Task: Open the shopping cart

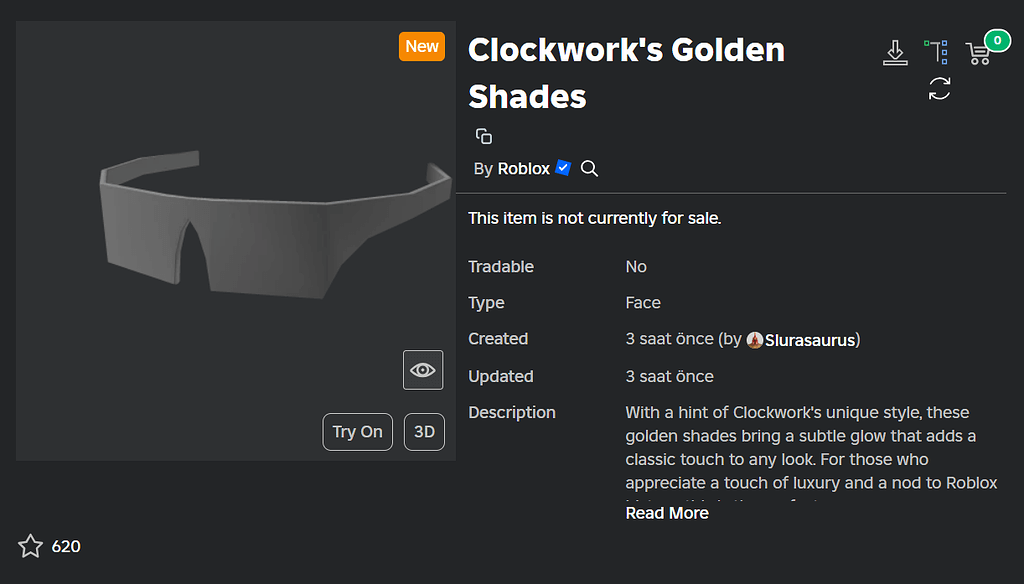Action: coord(978,54)
